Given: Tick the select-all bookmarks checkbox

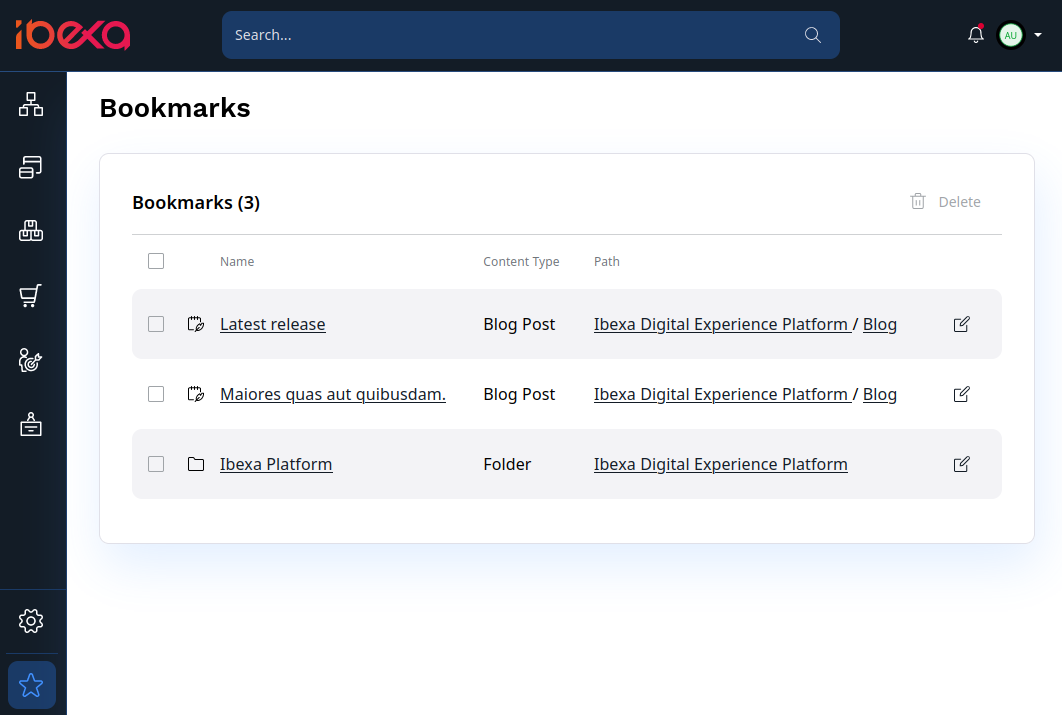Looking at the screenshot, I should pos(156,261).
